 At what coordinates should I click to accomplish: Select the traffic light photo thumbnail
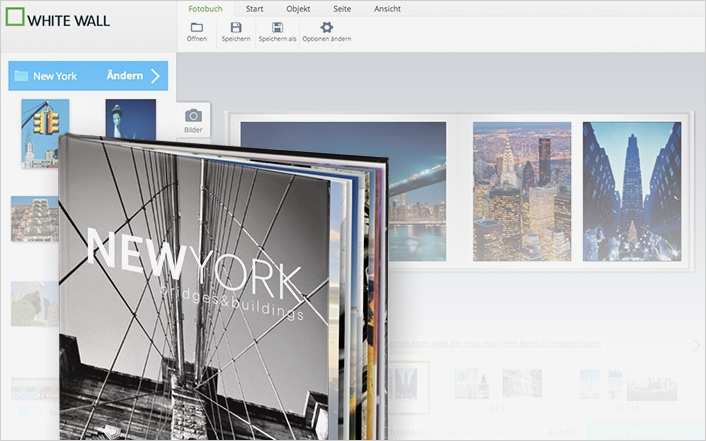click(45, 133)
